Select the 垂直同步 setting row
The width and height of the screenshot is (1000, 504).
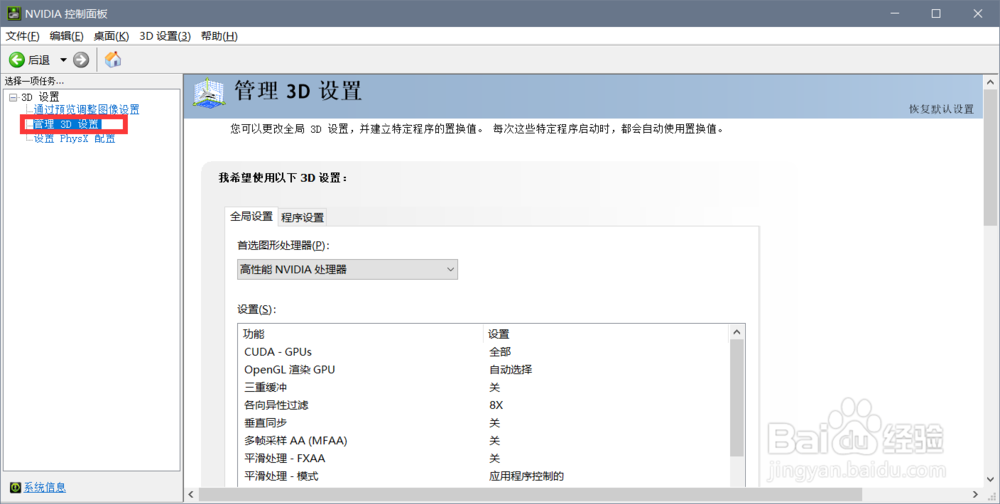[484, 423]
